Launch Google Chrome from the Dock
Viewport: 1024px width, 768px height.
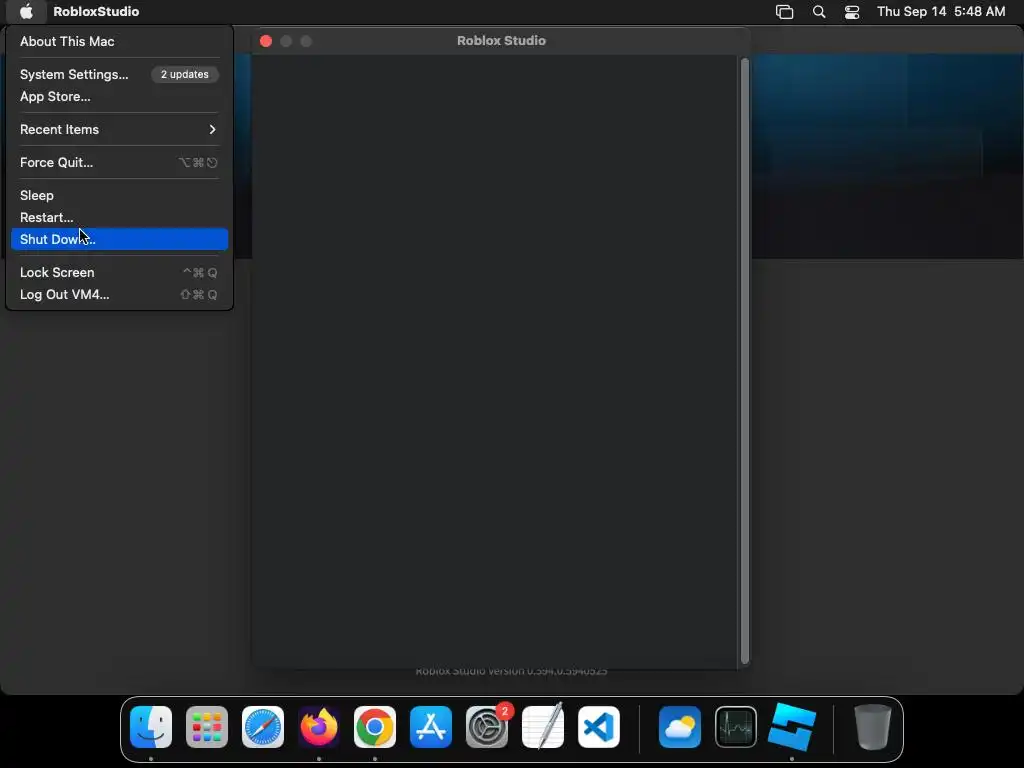click(375, 727)
